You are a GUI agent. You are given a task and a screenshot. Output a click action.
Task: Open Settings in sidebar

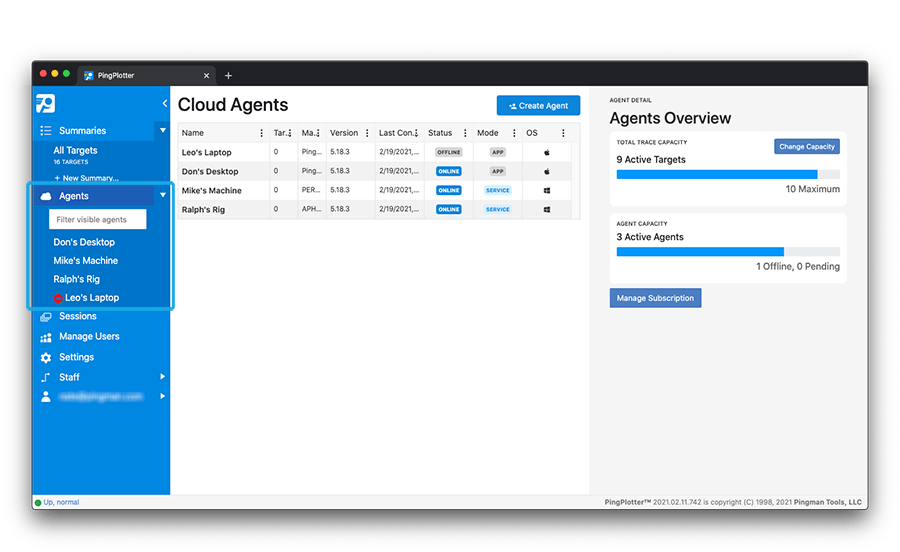[76, 357]
